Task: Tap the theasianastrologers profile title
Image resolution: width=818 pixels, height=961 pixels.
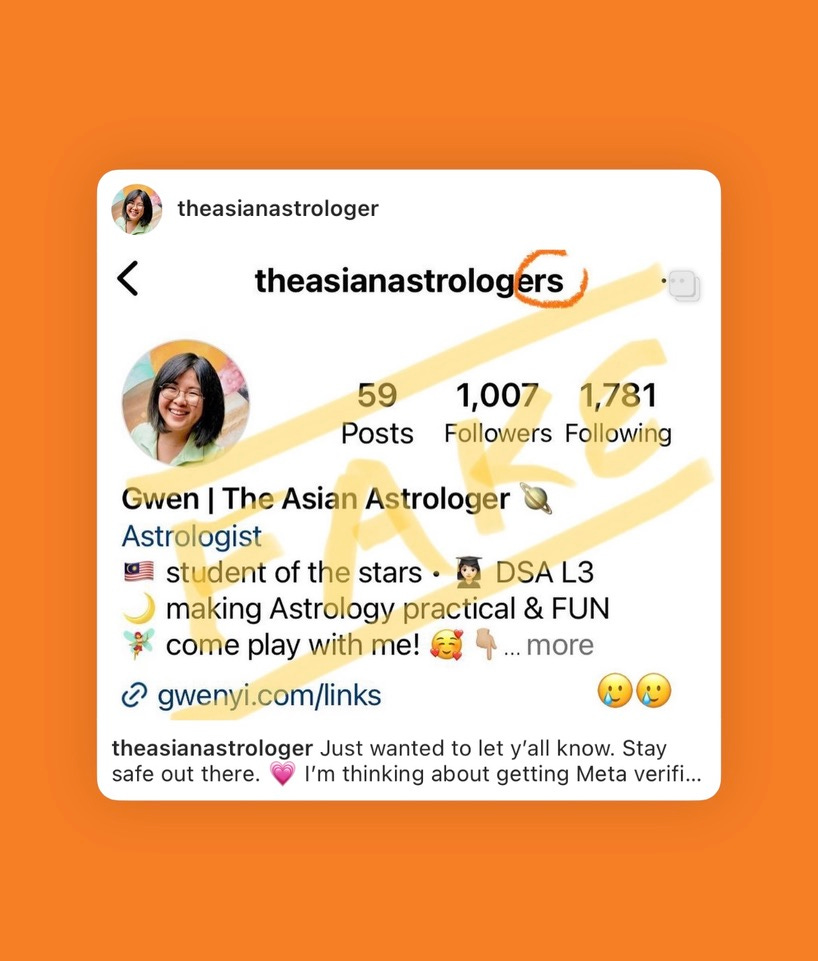Action: tap(409, 281)
